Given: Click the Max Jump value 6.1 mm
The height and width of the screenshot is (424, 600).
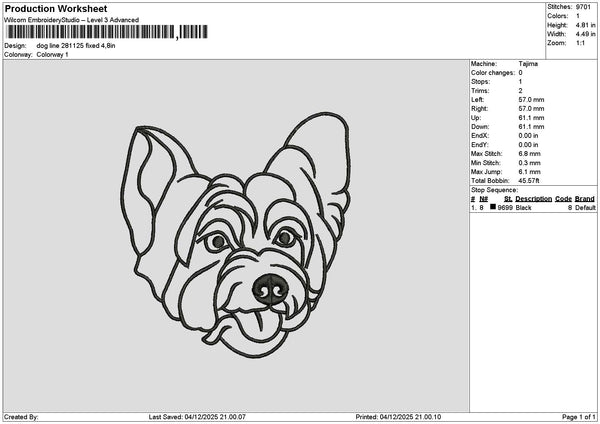Looking at the screenshot, I should (530, 172).
